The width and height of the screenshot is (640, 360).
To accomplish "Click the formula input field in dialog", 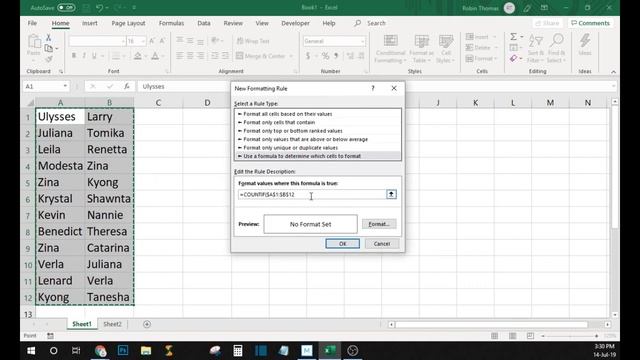I will [312, 195].
